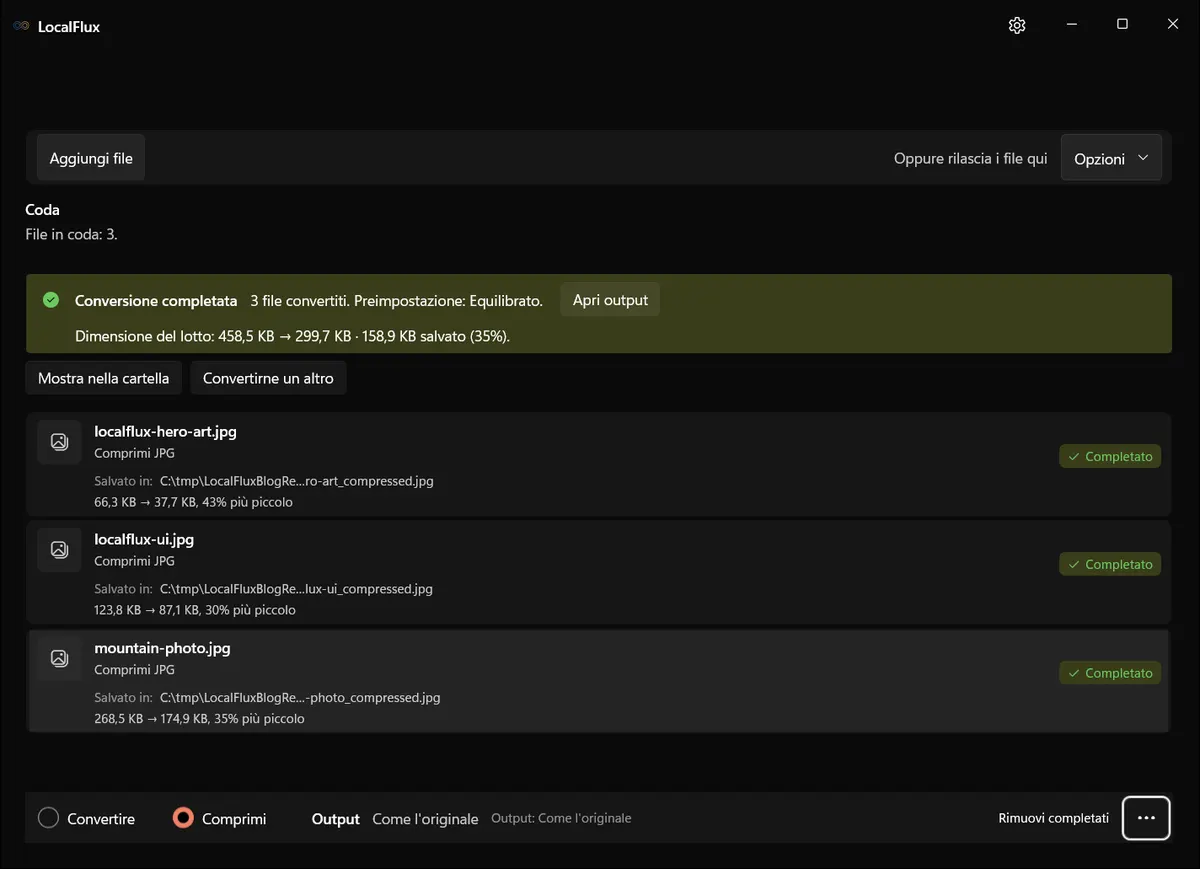Click the 'Coda' heading
The height and width of the screenshot is (869, 1200).
coord(42,210)
